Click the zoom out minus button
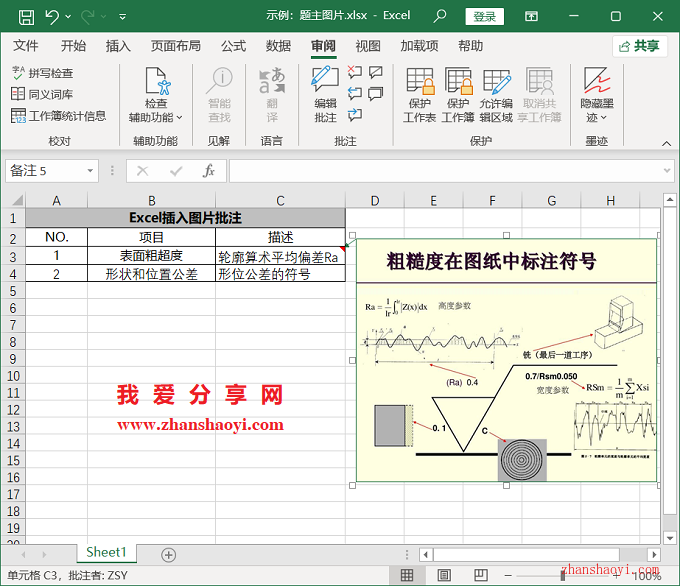Viewport: 680px width, 586px height. [508, 576]
